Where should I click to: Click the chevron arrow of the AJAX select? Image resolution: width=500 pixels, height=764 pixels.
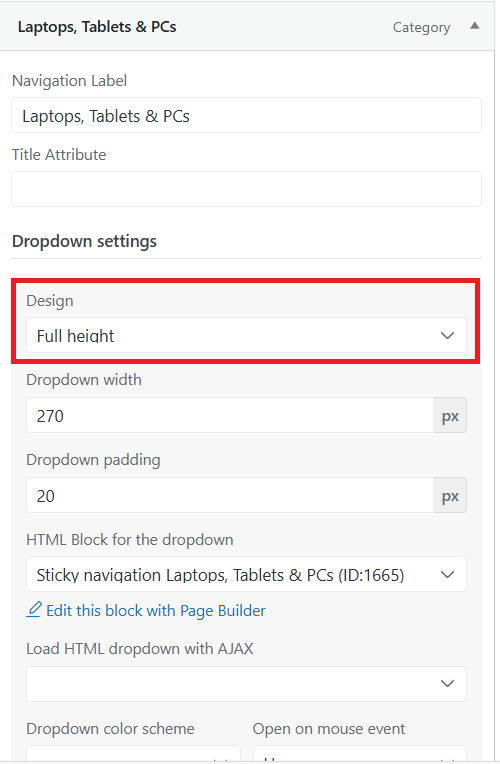tap(447, 684)
